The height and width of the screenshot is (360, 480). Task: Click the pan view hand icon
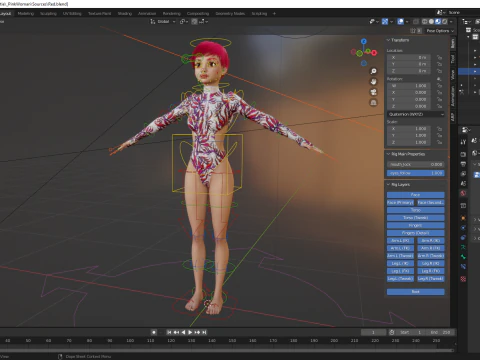[374, 82]
